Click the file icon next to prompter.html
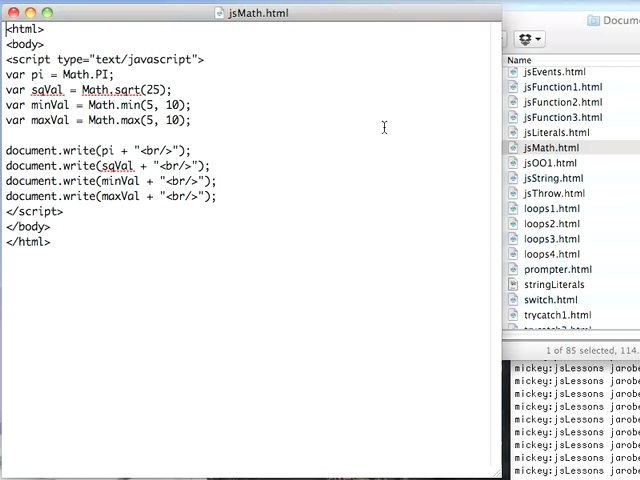640x480 pixels. [x=513, y=269]
